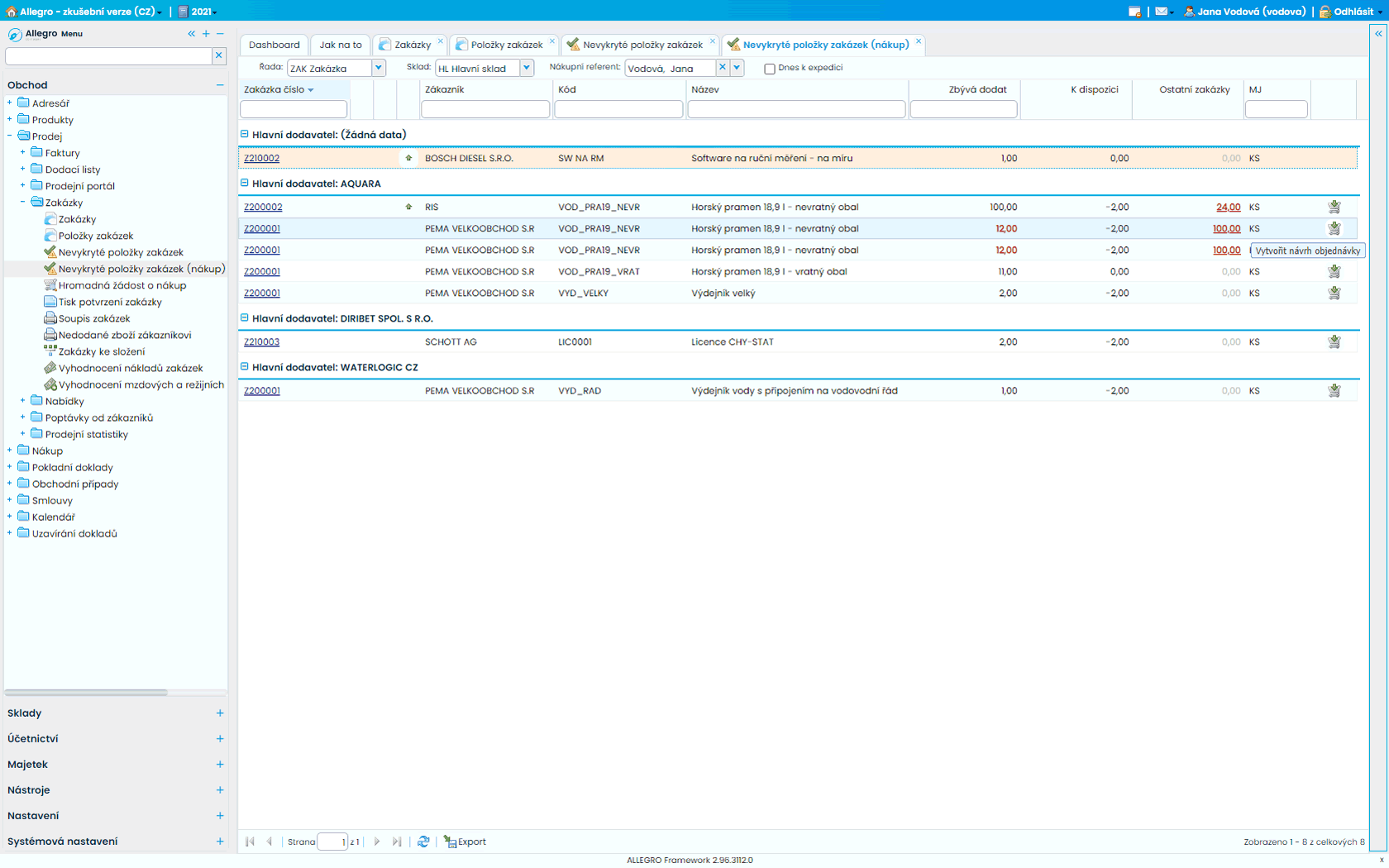Collapse the Hlavní dodavatel: WATERLOGIC CZ group
Viewport: 1389px width, 868px height.
pos(245,367)
